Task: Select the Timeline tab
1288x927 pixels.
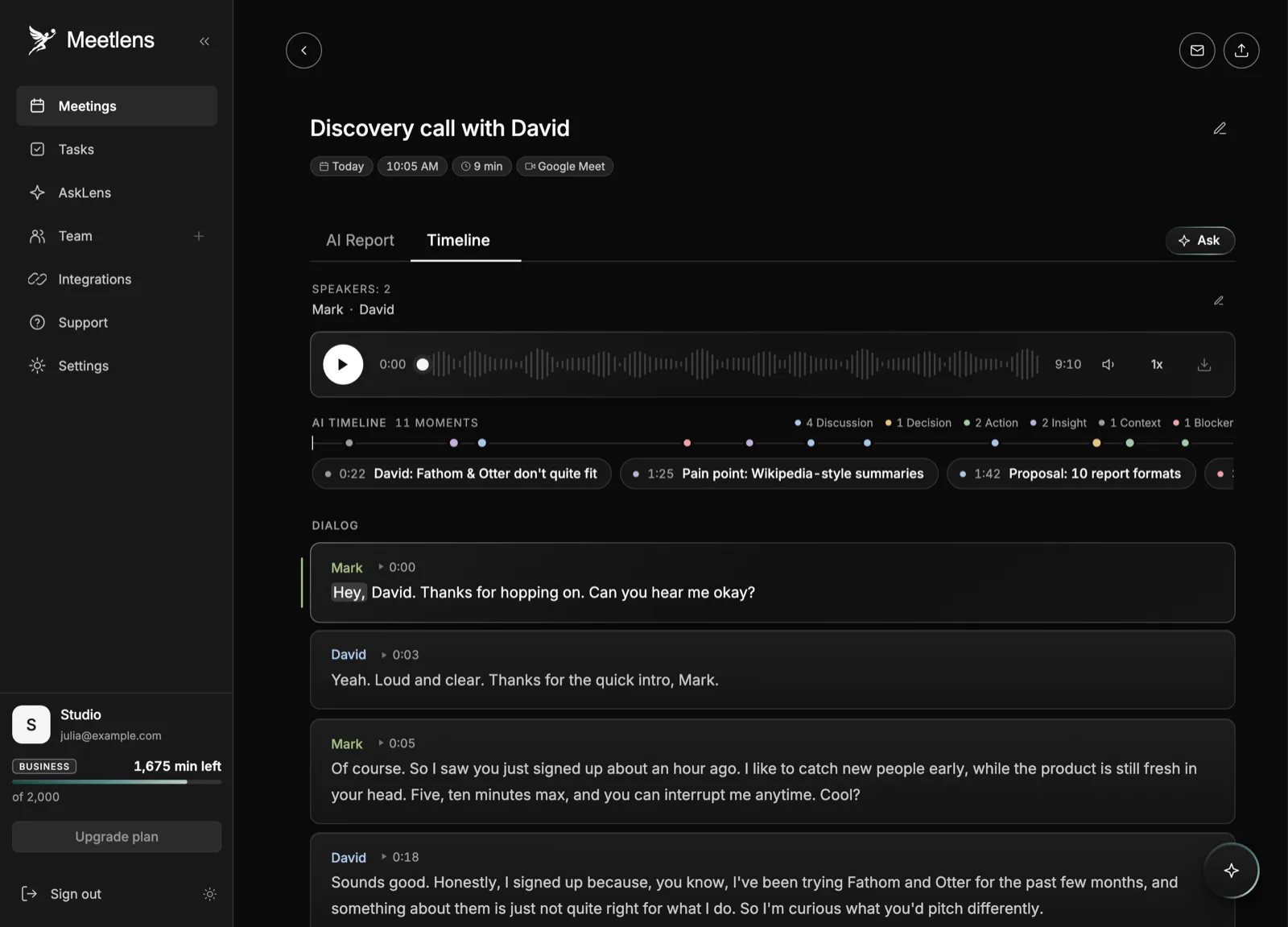Action: point(458,240)
